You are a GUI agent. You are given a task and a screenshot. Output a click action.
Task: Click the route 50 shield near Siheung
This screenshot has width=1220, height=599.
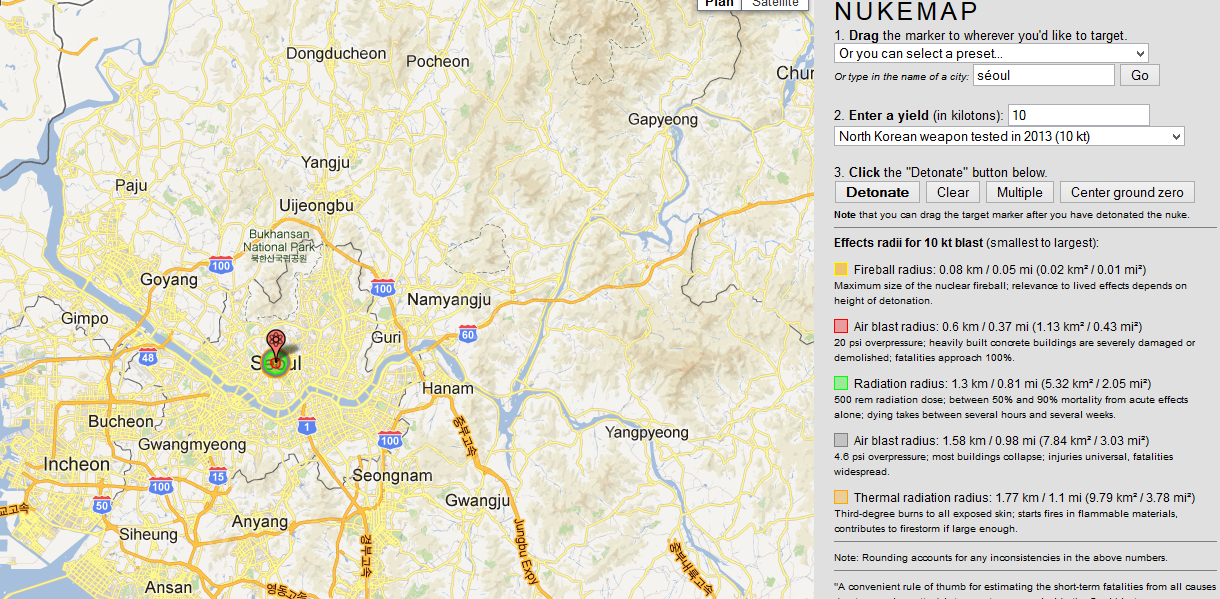101,505
